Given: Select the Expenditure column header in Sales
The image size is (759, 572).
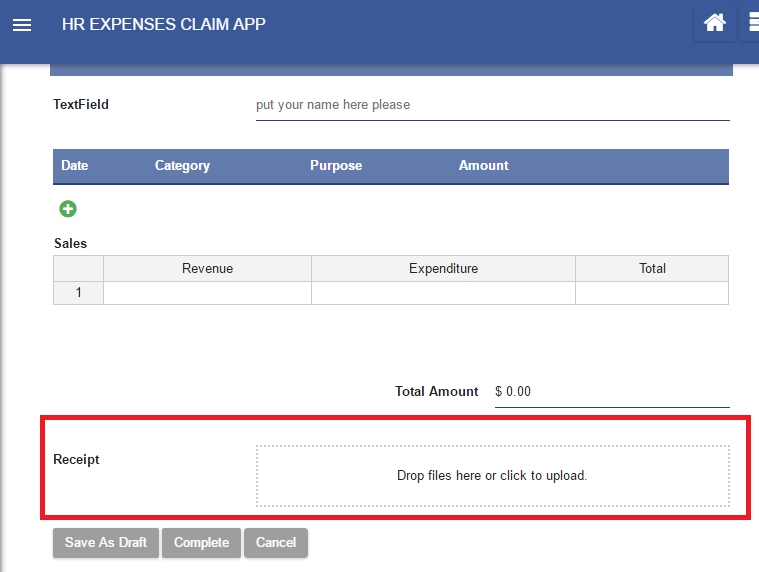Looking at the screenshot, I should coord(443,268).
